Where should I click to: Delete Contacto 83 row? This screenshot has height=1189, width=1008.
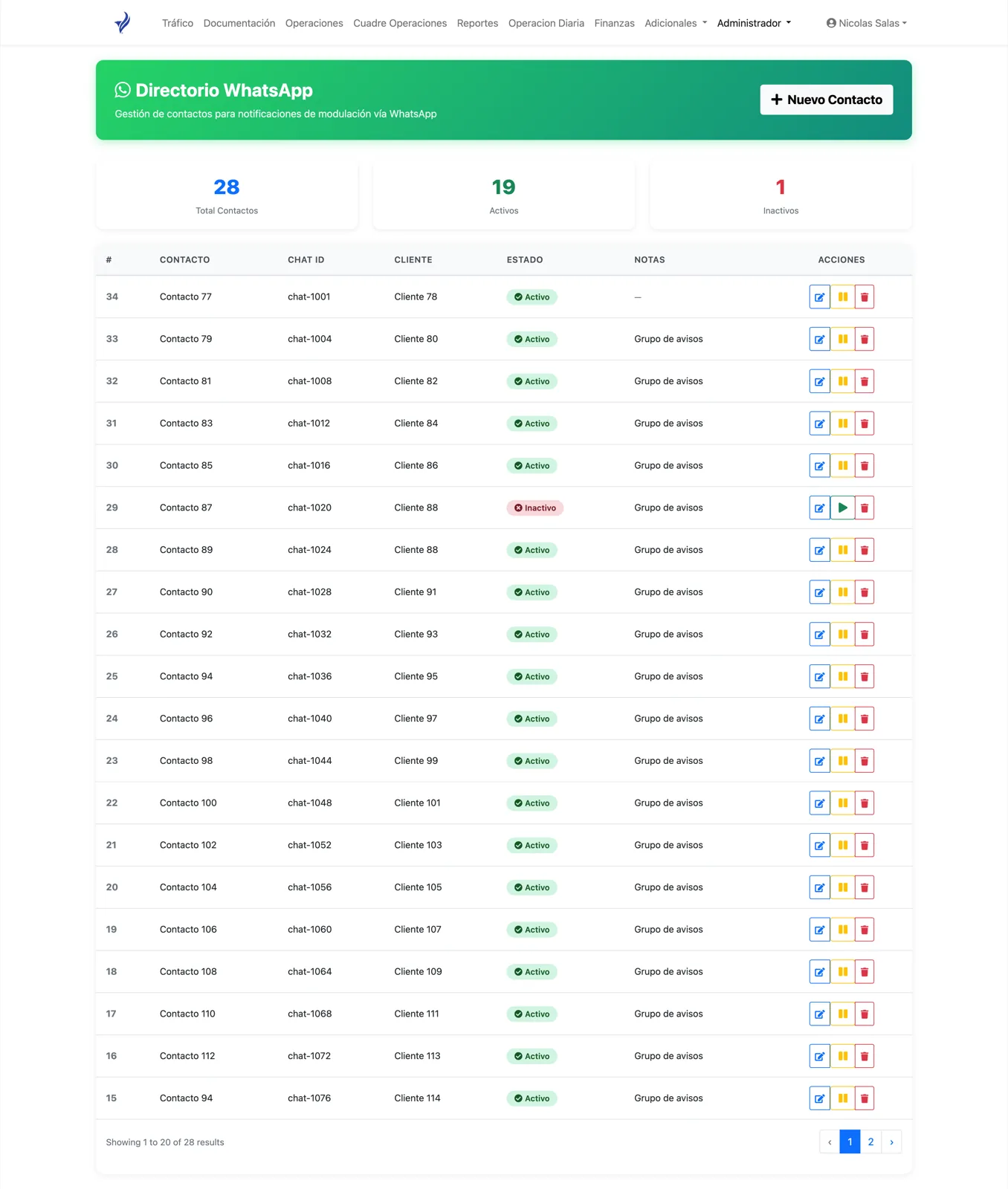(865, 424)
